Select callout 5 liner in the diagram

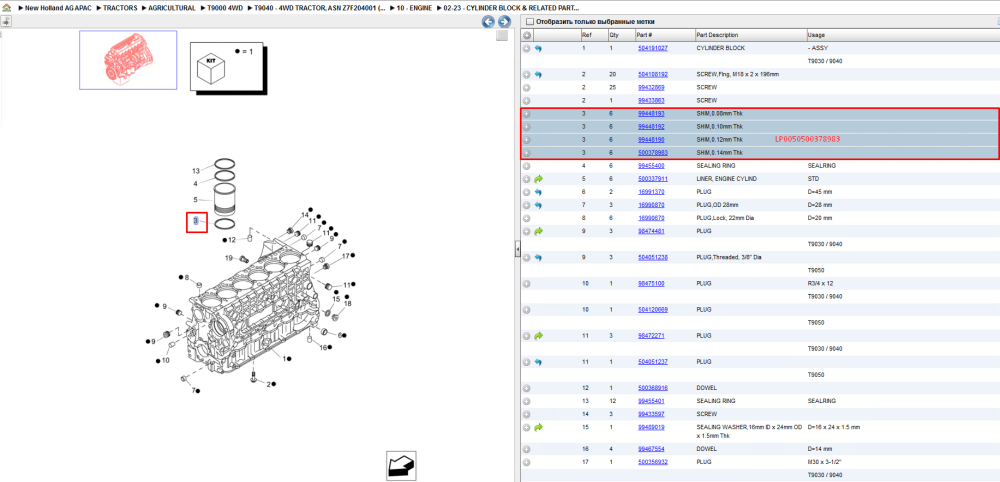click(x=196, y=200)
